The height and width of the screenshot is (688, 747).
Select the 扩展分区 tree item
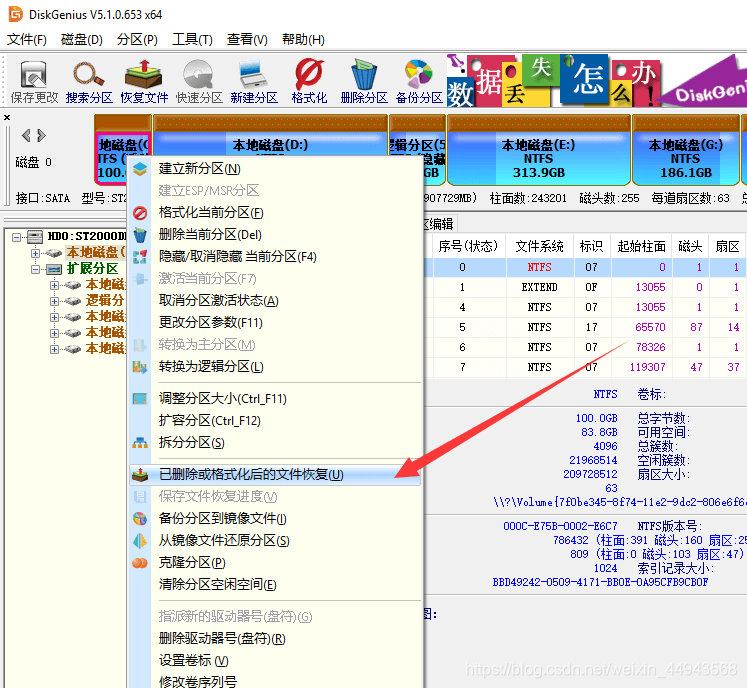(92, 269)
